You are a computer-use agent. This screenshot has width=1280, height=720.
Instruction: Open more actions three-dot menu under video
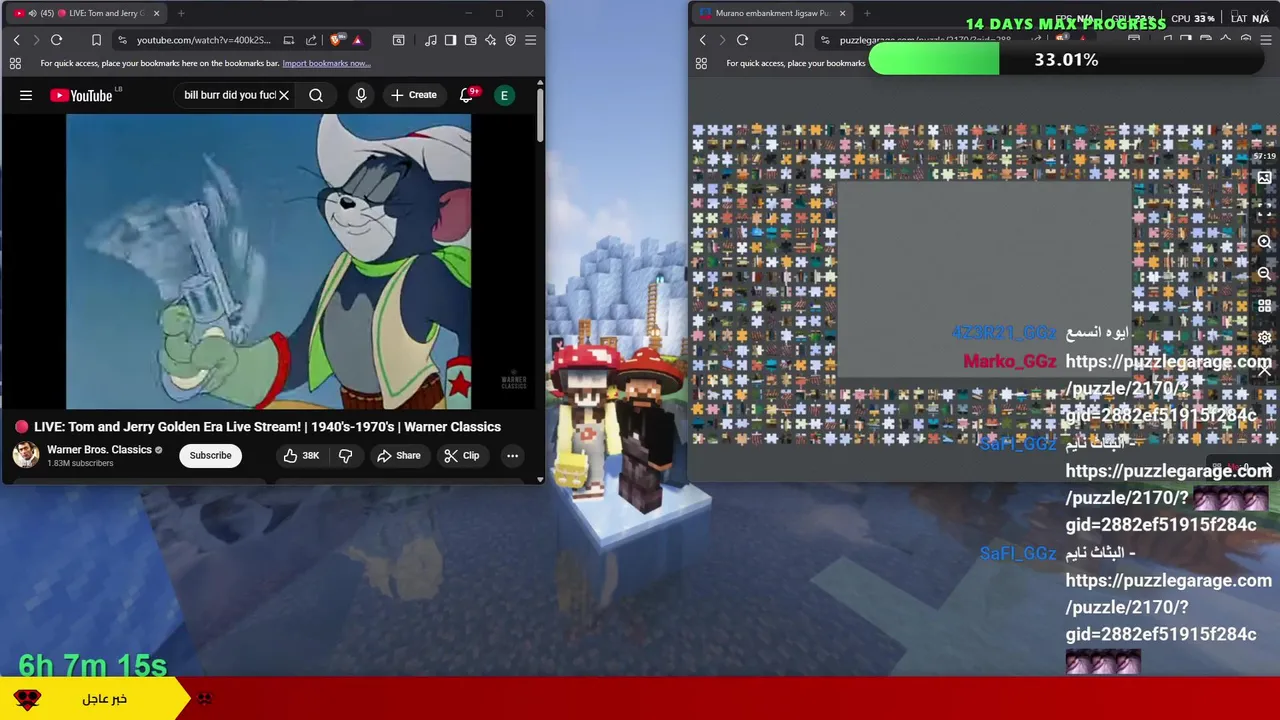point(512,455)
